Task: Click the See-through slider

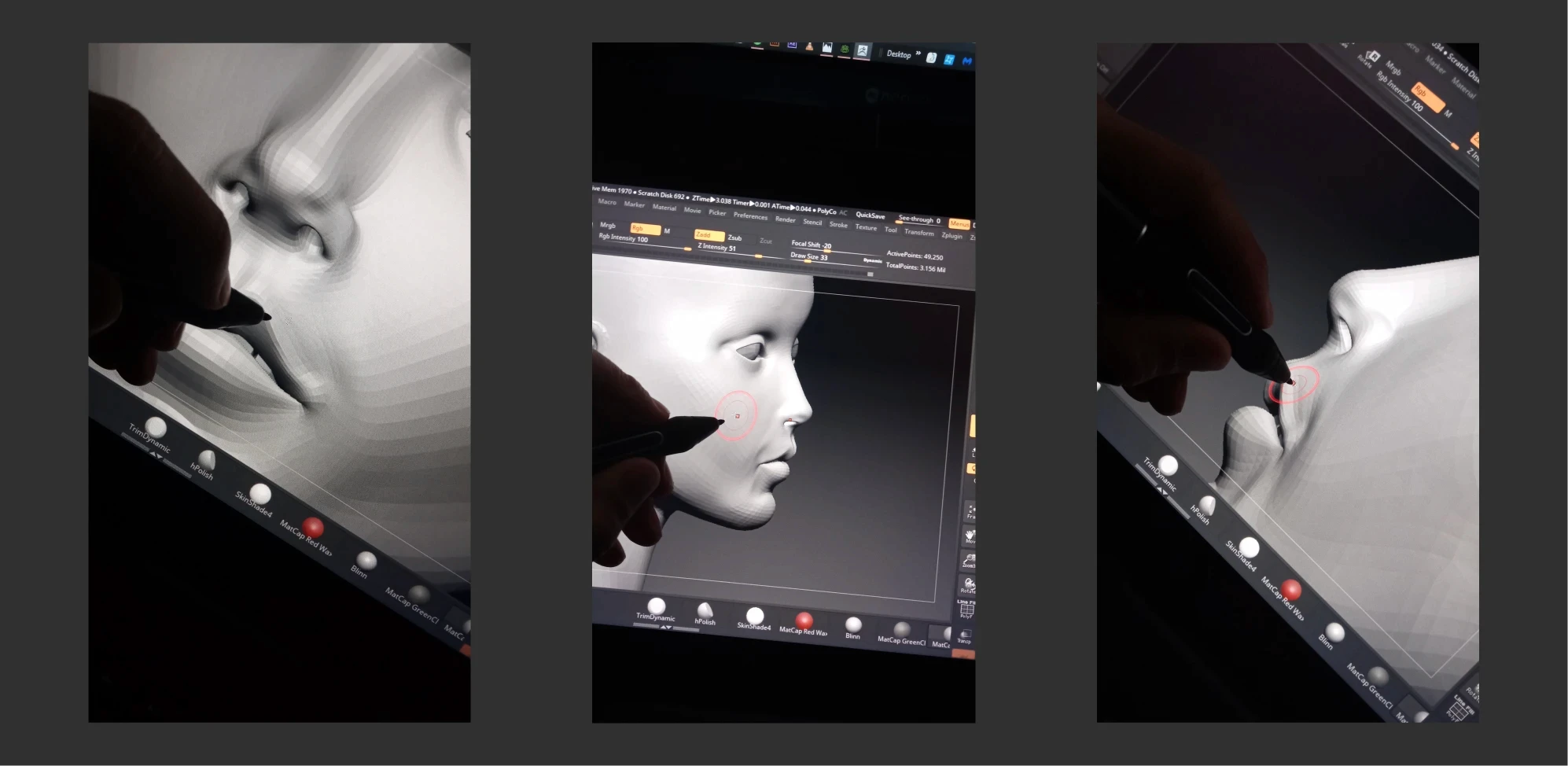Action: [919, 220]
